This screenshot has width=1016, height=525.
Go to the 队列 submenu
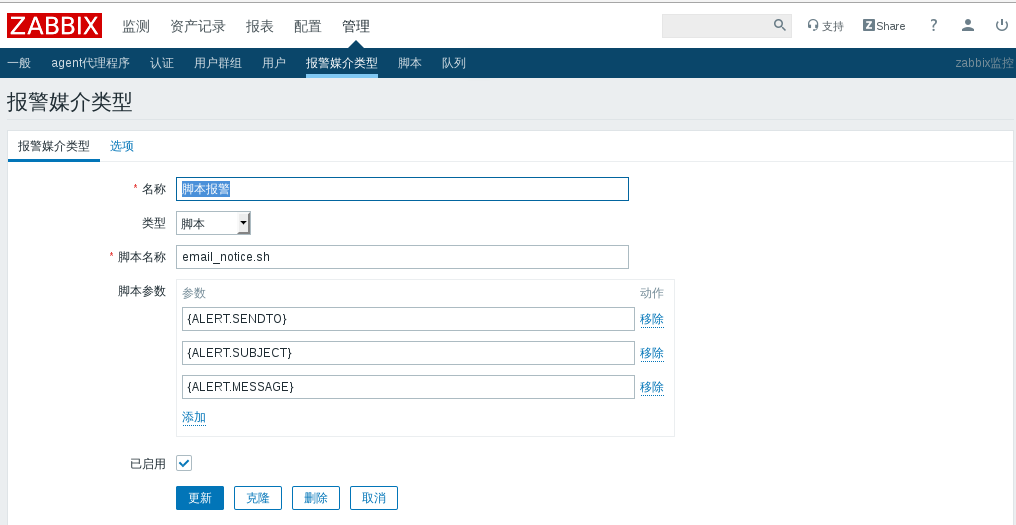[454, 63]
